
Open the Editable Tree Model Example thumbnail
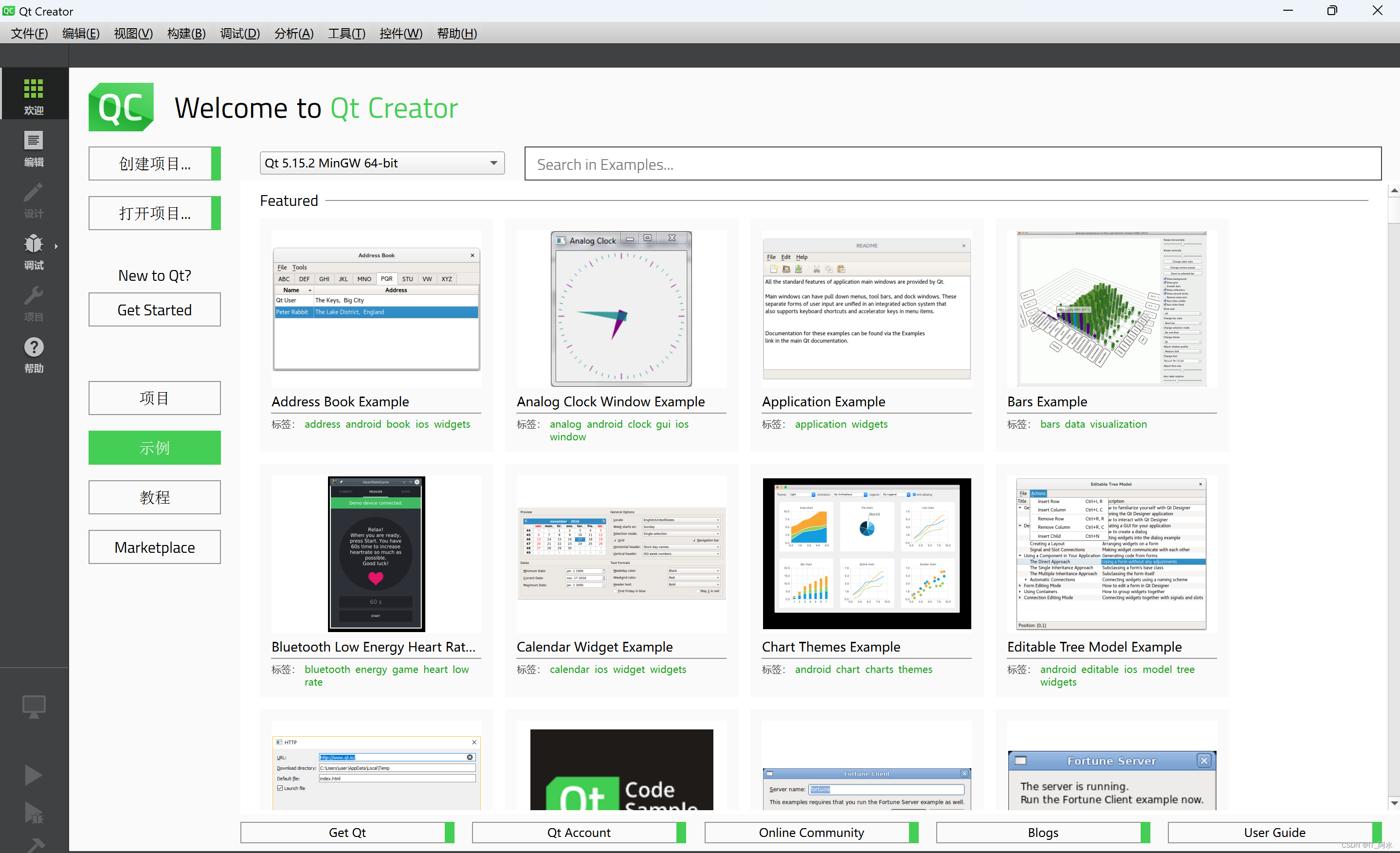click(1112, 554)
